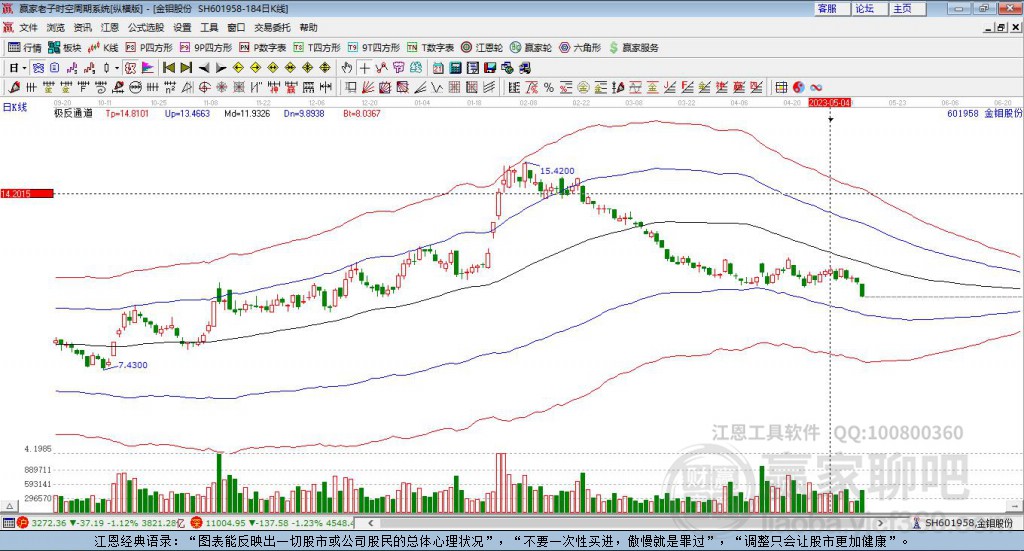Open the 六角形 hexagon tool
The height and width of the screenshot is (551, 1024).
point(580,48)
